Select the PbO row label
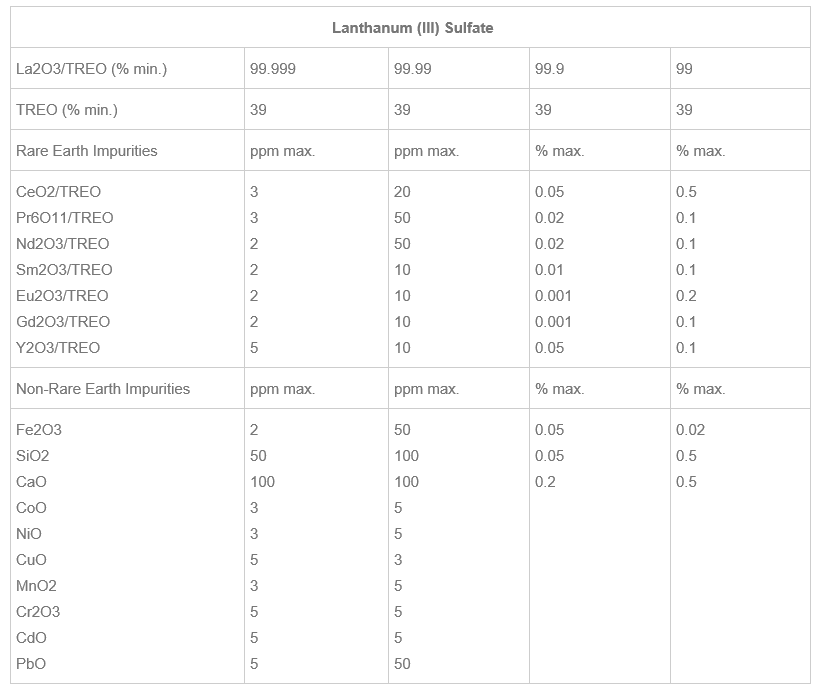821x700 pixels. coord(31,664)
